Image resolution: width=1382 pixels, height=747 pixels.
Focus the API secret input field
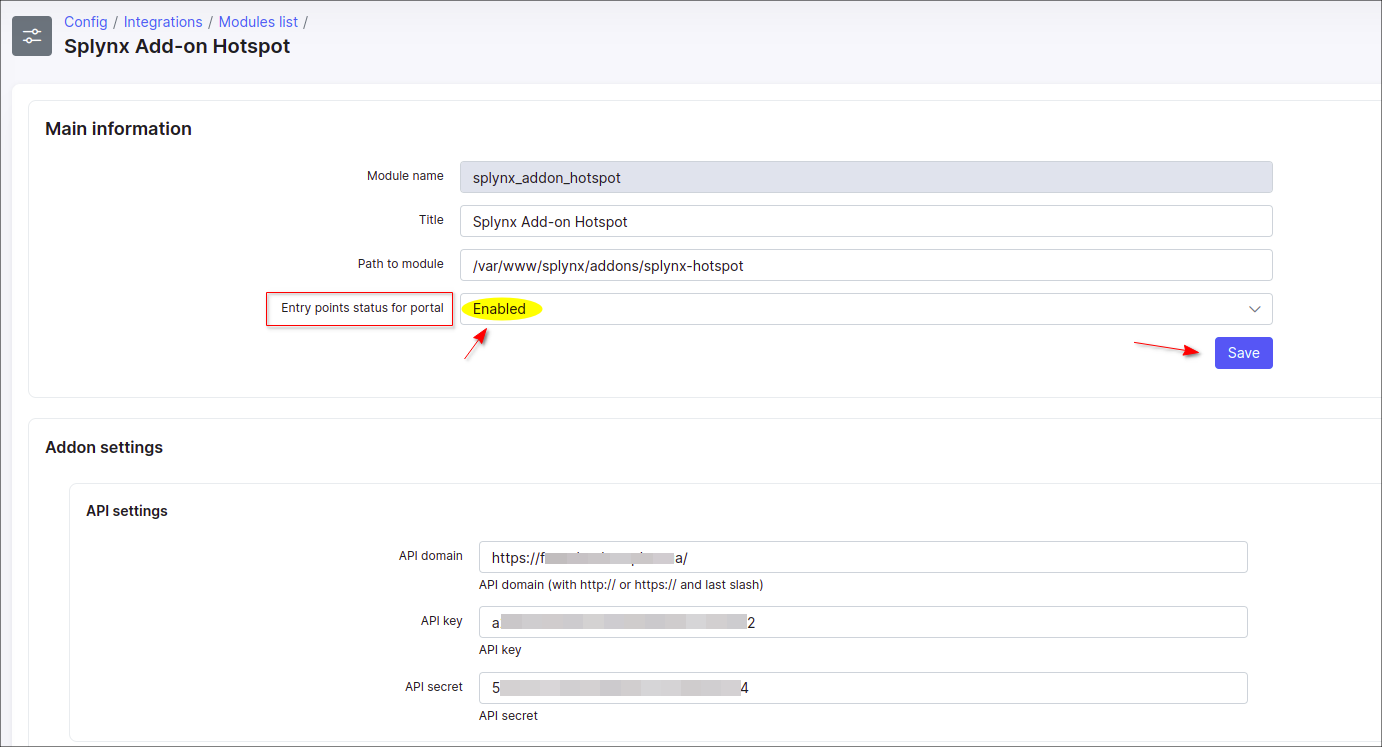(x=862, y=688)
